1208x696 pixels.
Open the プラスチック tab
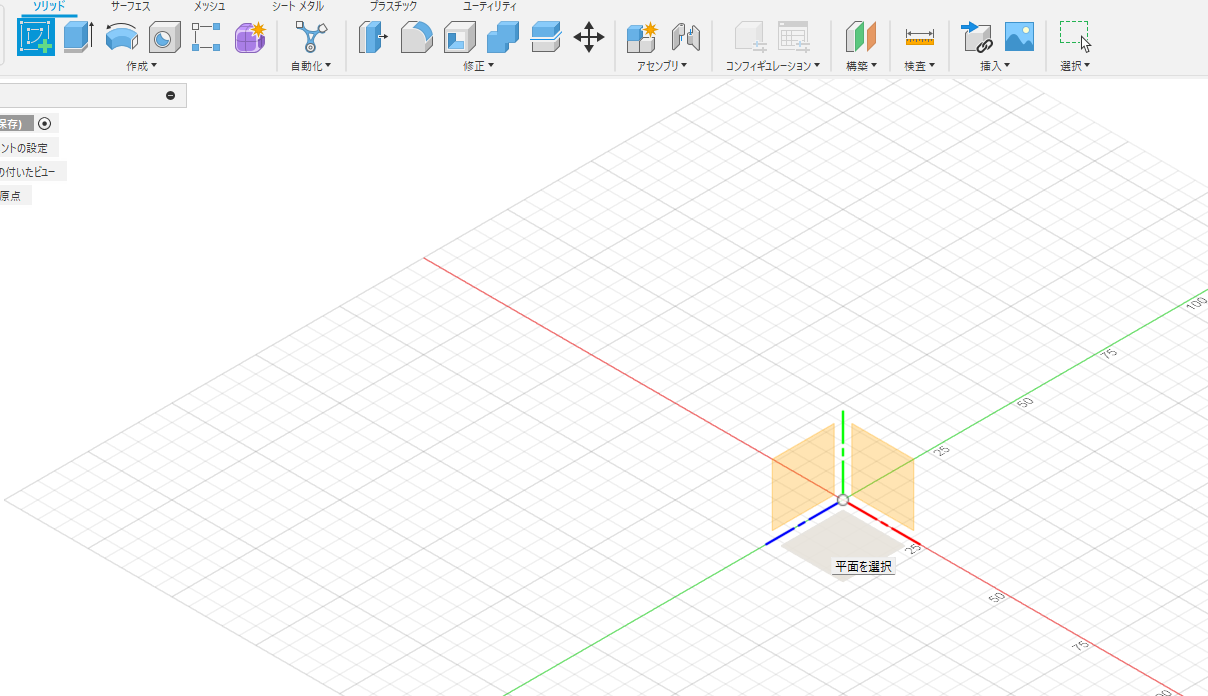(x=393, y=7)
